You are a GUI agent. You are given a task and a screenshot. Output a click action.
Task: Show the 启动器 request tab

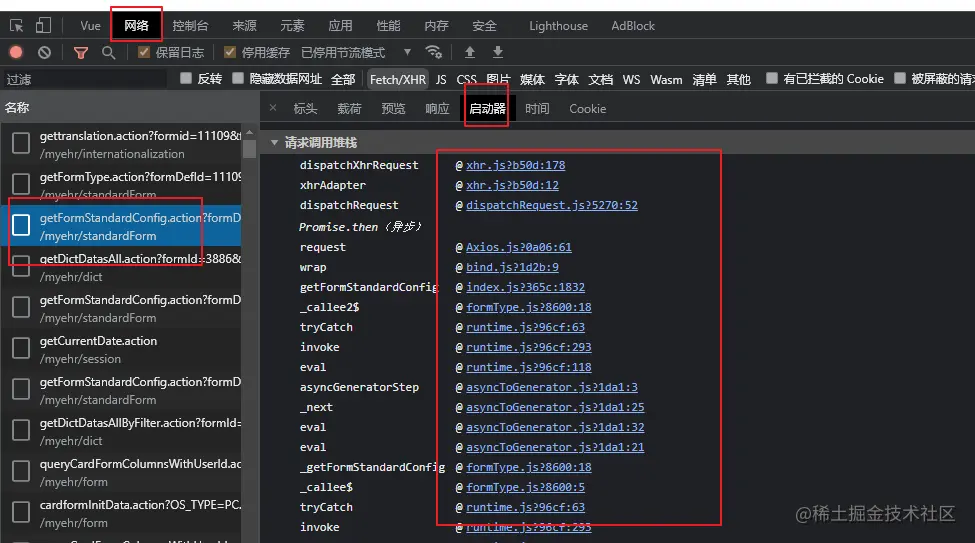[487, 109]
